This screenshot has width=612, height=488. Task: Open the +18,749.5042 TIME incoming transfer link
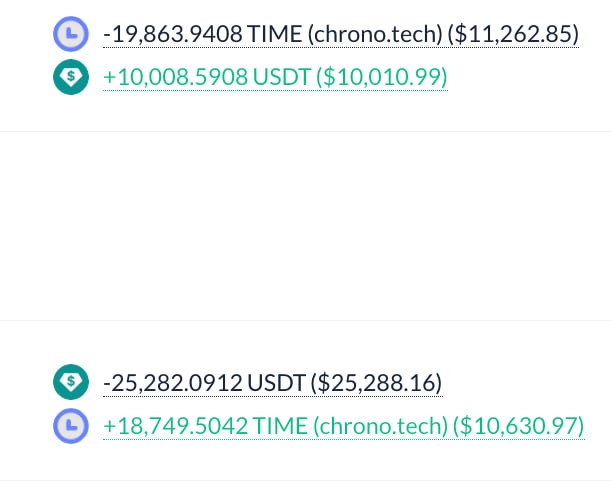tap(343, 426)
